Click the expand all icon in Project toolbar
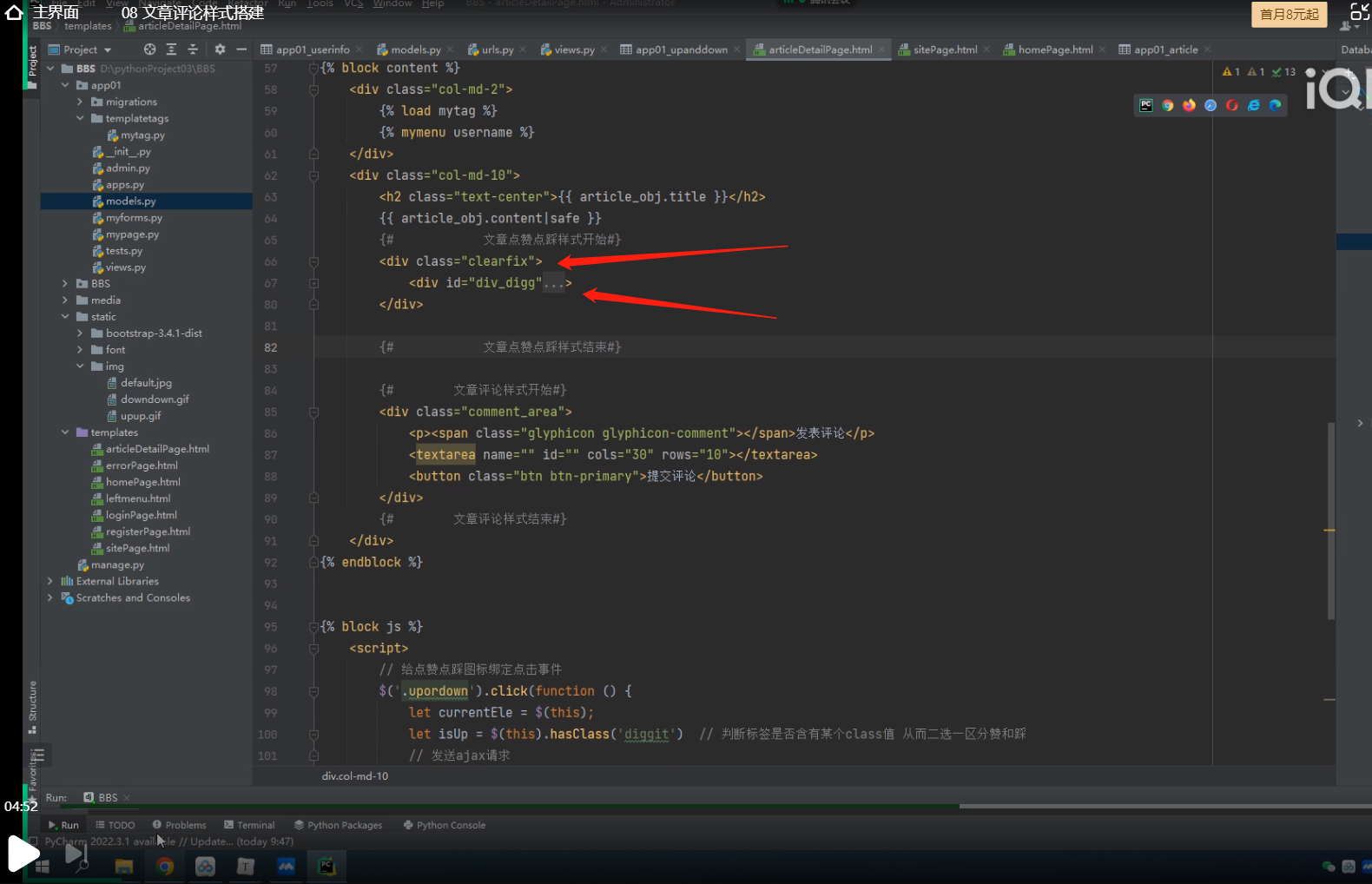 [x=171, y=49]
